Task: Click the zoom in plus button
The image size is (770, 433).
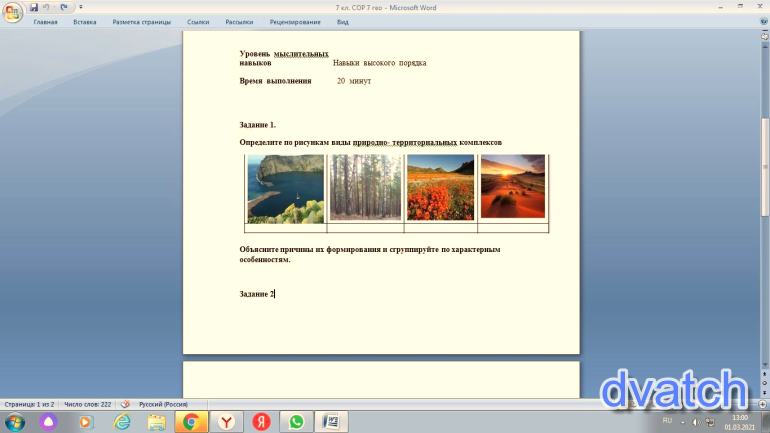Action: (764, 404)
